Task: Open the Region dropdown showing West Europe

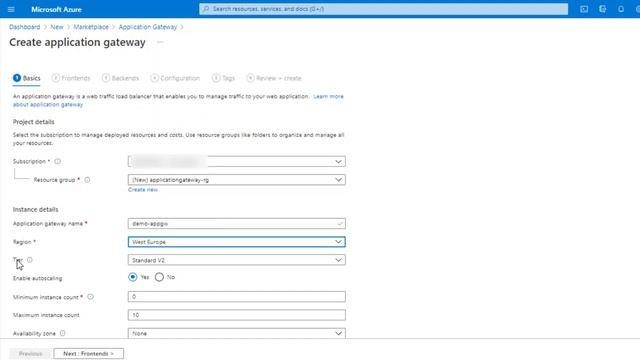Action: (x=237, y=242)
